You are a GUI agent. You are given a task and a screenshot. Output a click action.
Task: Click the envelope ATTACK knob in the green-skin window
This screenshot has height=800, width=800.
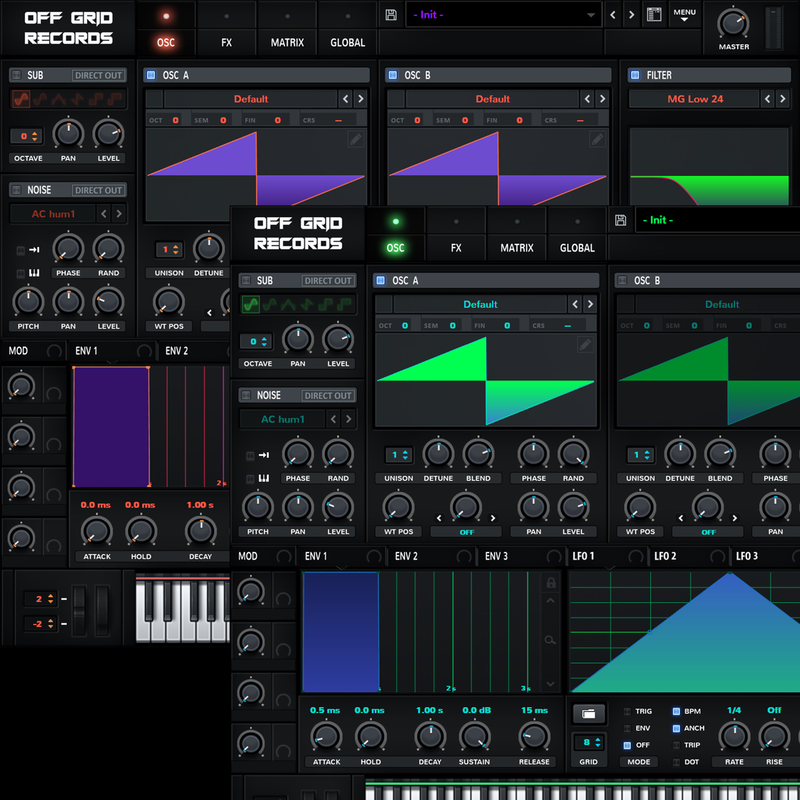click(326, 736)
